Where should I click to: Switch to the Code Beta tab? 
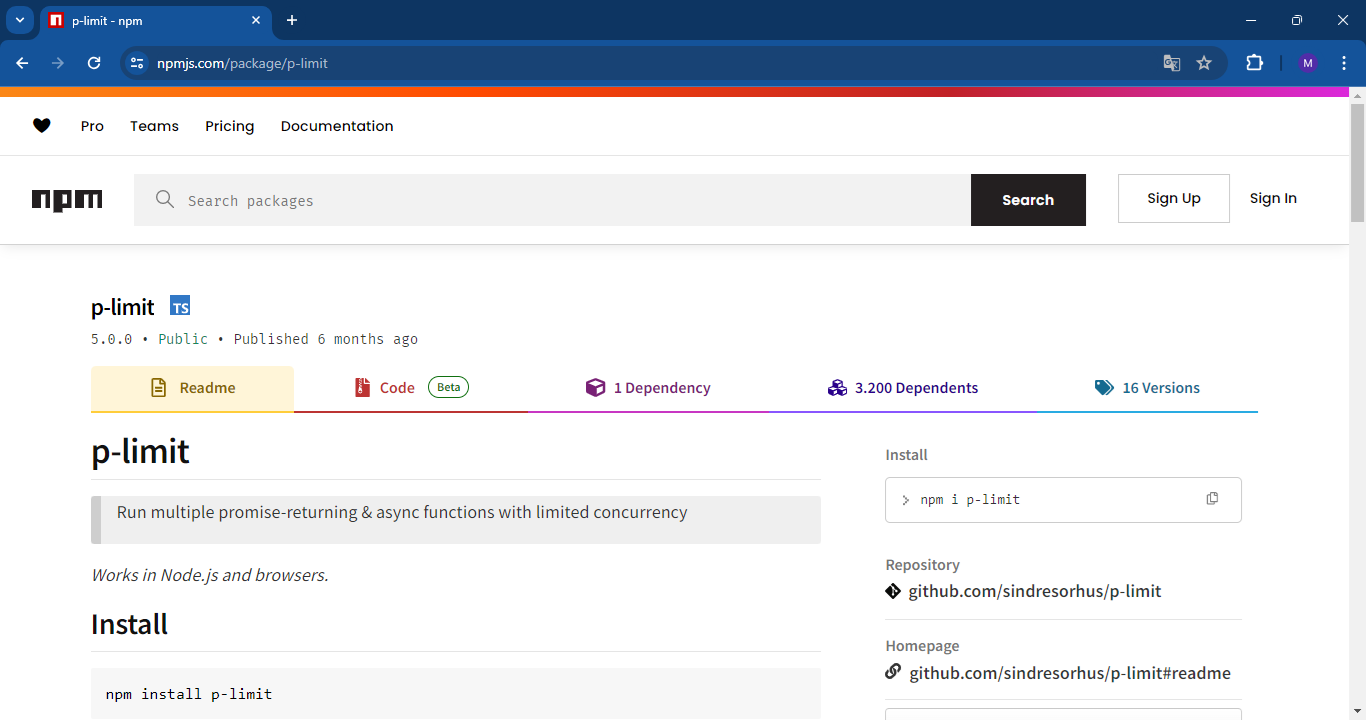398,387
